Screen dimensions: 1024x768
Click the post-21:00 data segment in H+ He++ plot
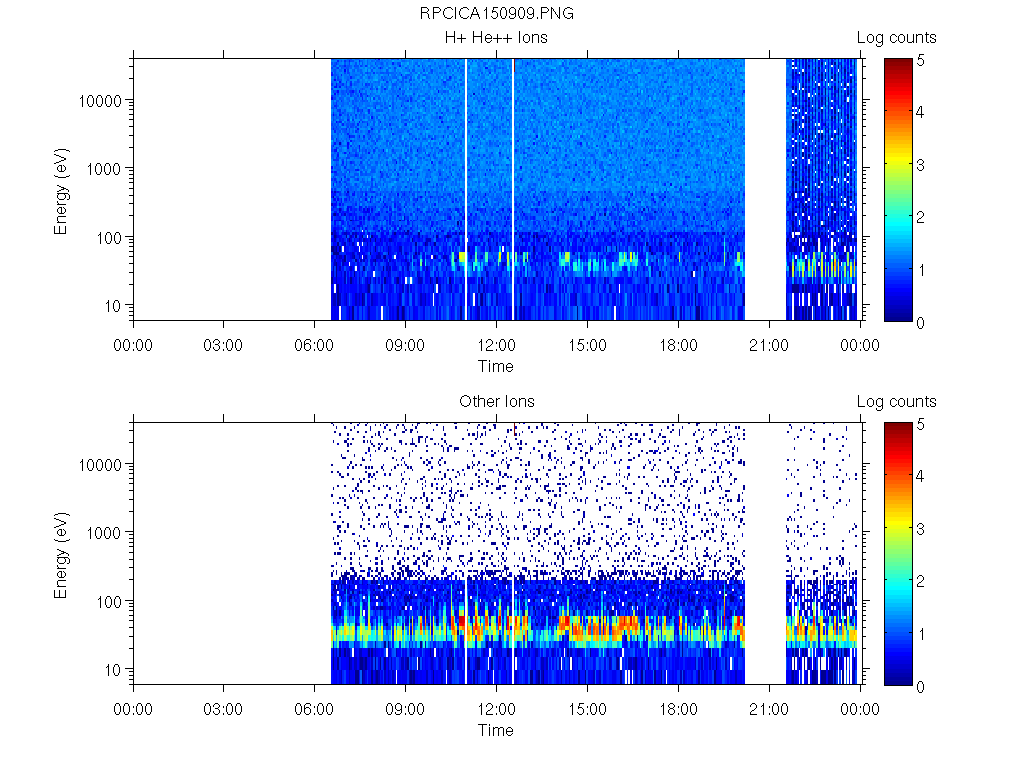click(x=822, y=189)
